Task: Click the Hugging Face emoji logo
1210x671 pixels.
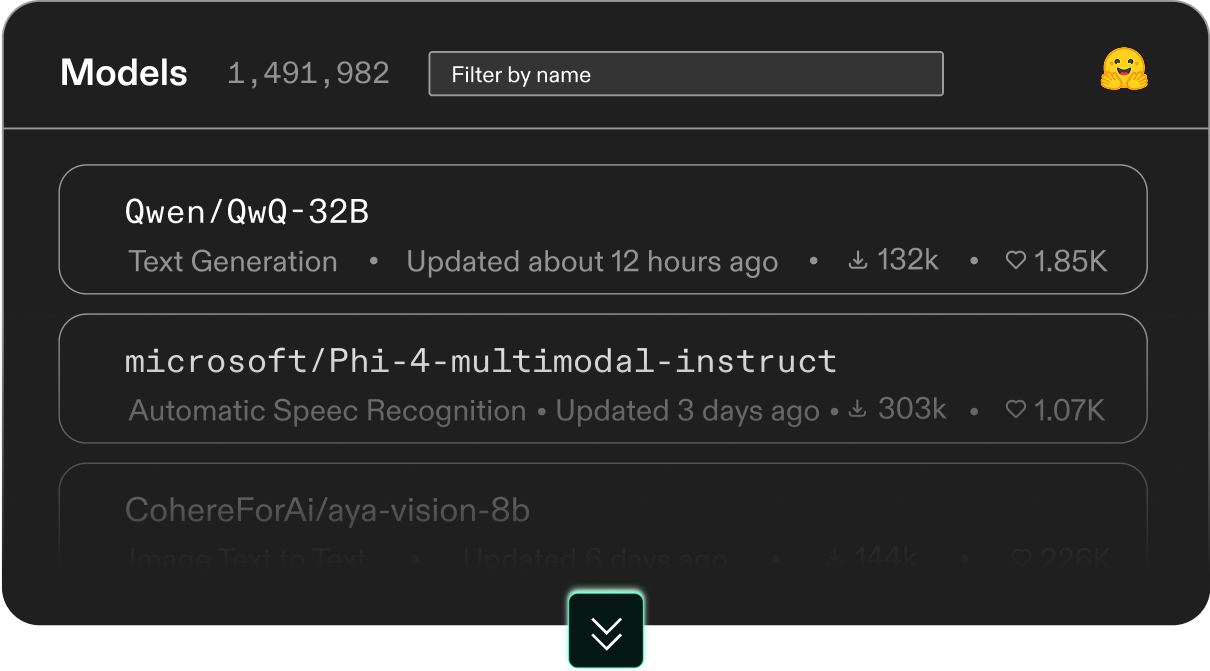Action: coord(1124,71)
